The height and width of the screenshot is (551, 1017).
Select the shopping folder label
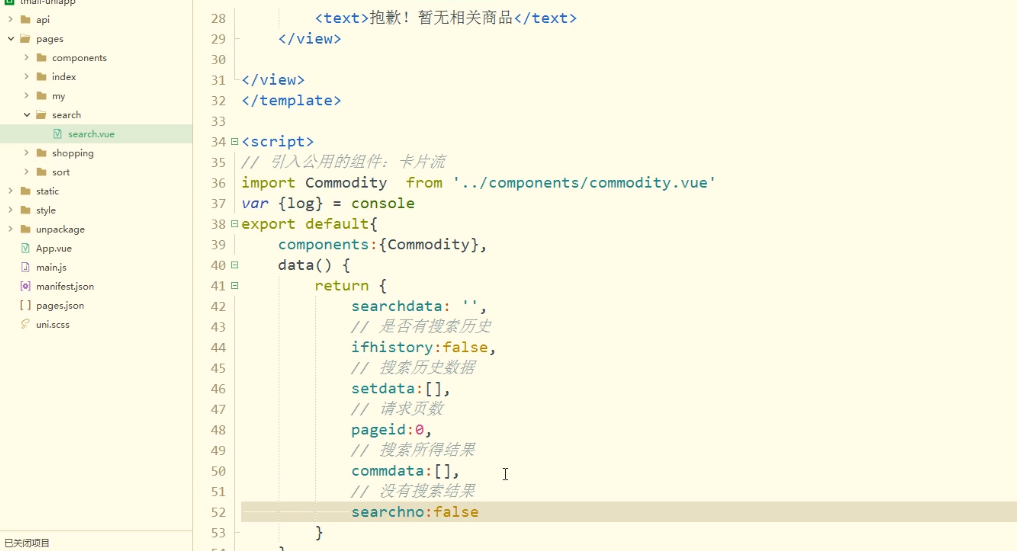[x=73, y=153]
